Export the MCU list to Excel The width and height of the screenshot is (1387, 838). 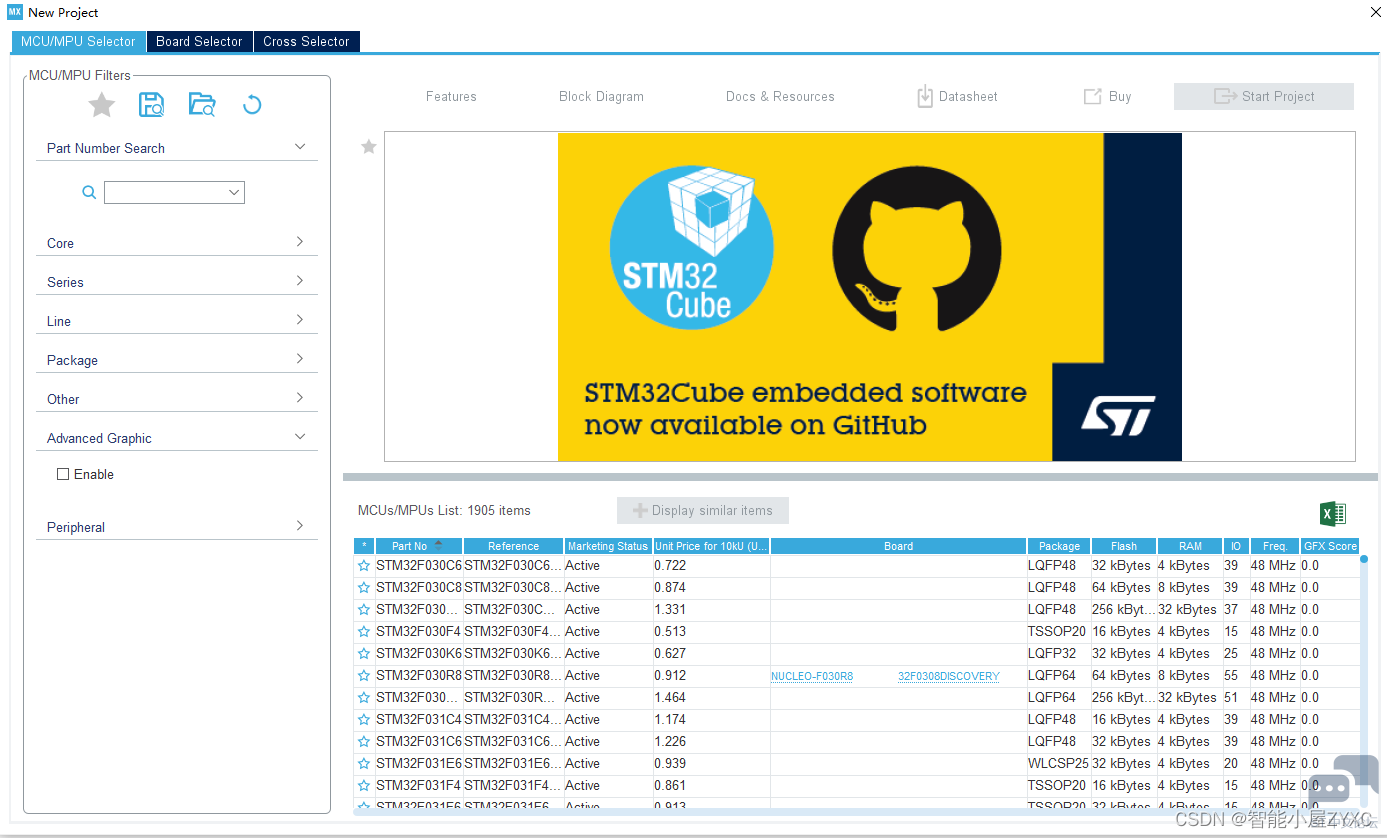(x=1333, y=514)
